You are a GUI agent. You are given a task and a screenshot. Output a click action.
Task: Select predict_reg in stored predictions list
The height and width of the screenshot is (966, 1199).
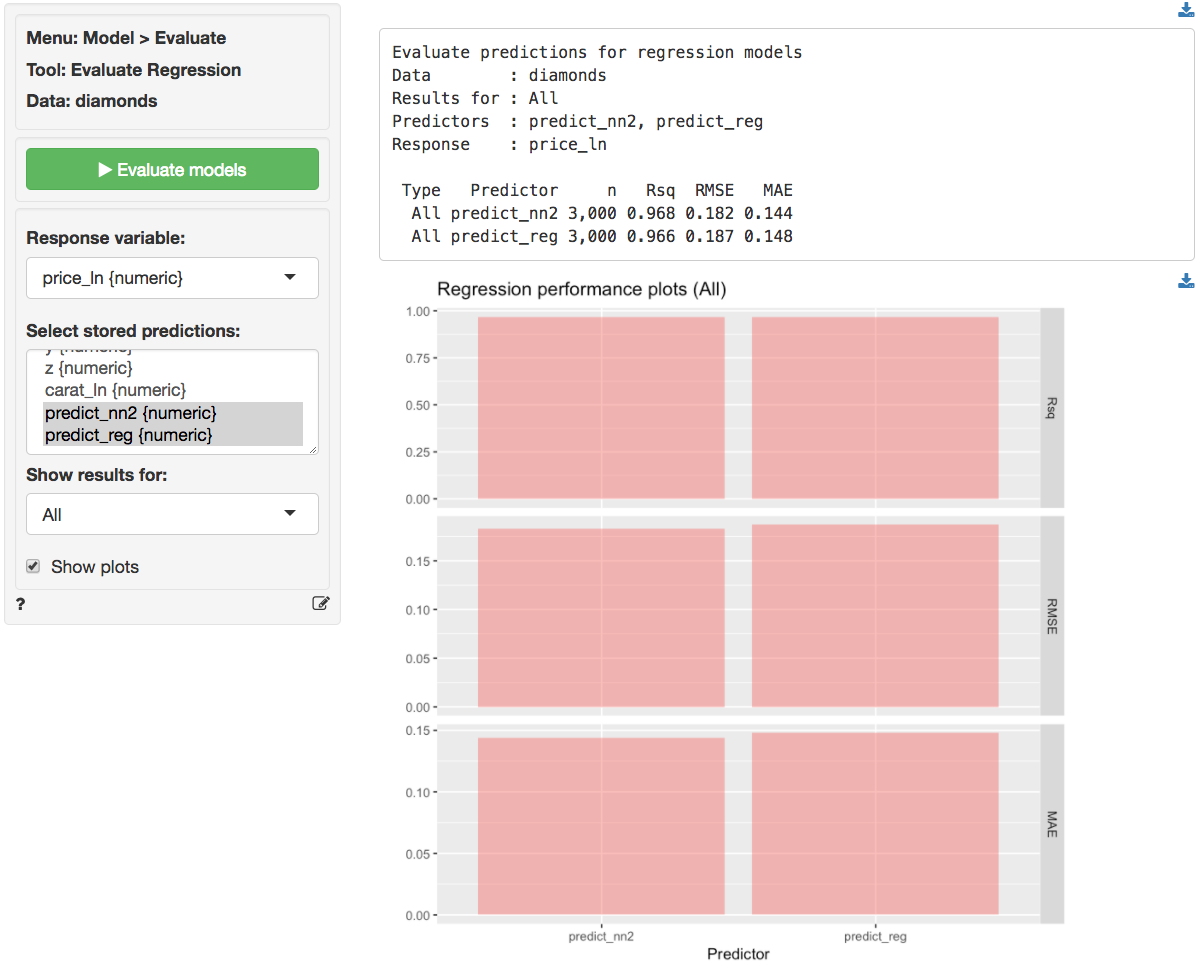tap(128, 435)
